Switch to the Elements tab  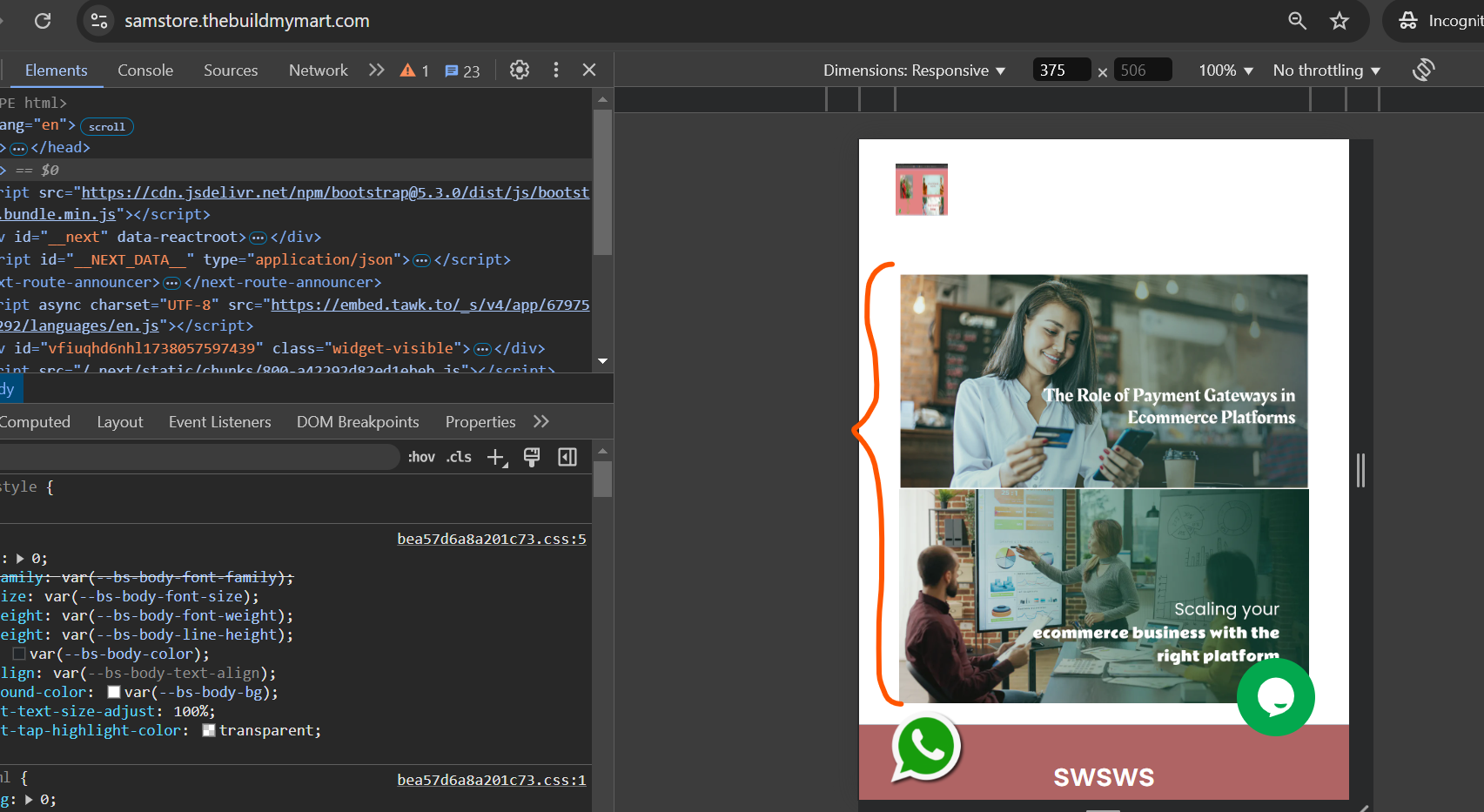point(57,70)
